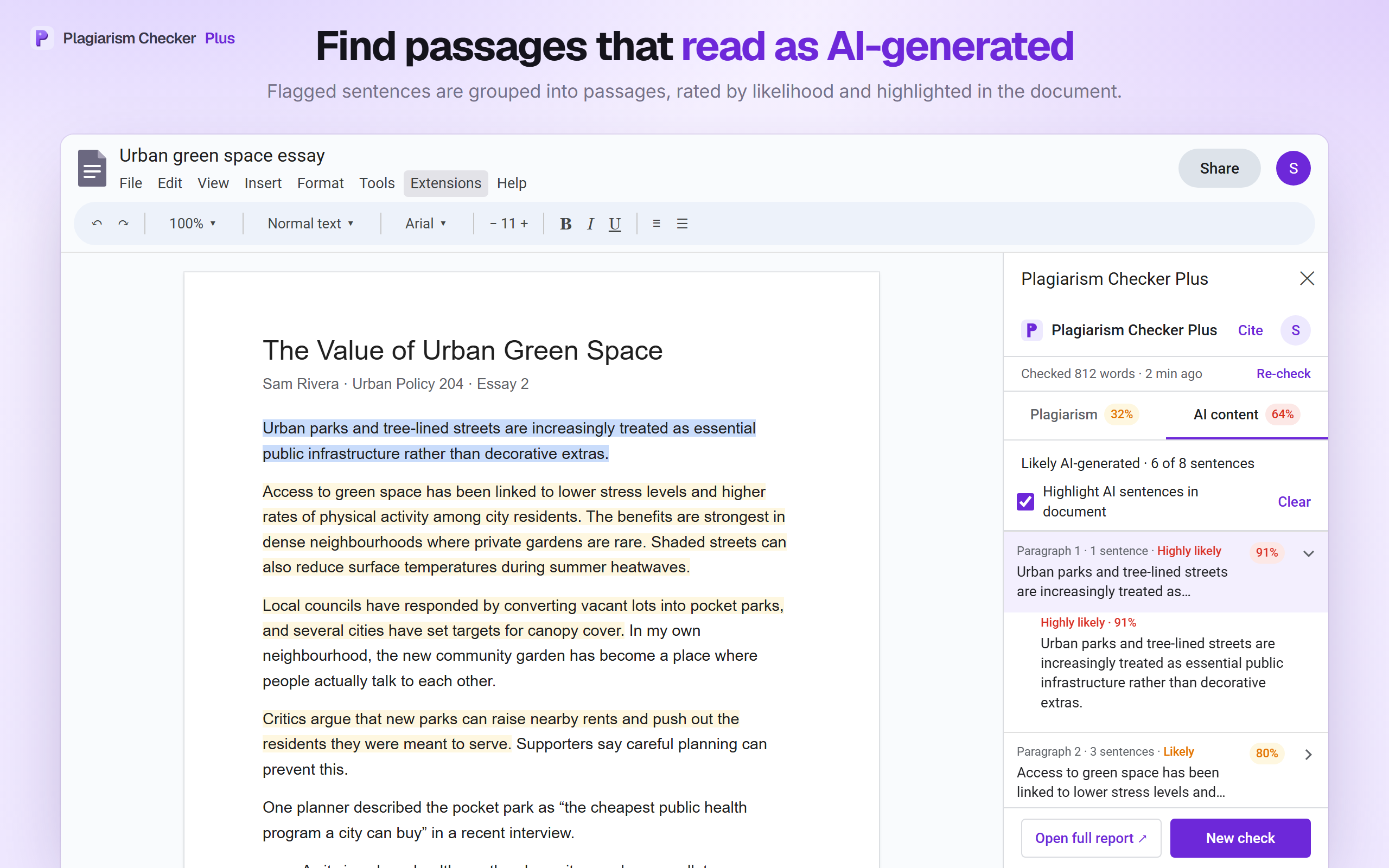
Task: Click the sentence starting One planner described
Action: [505, 820]
